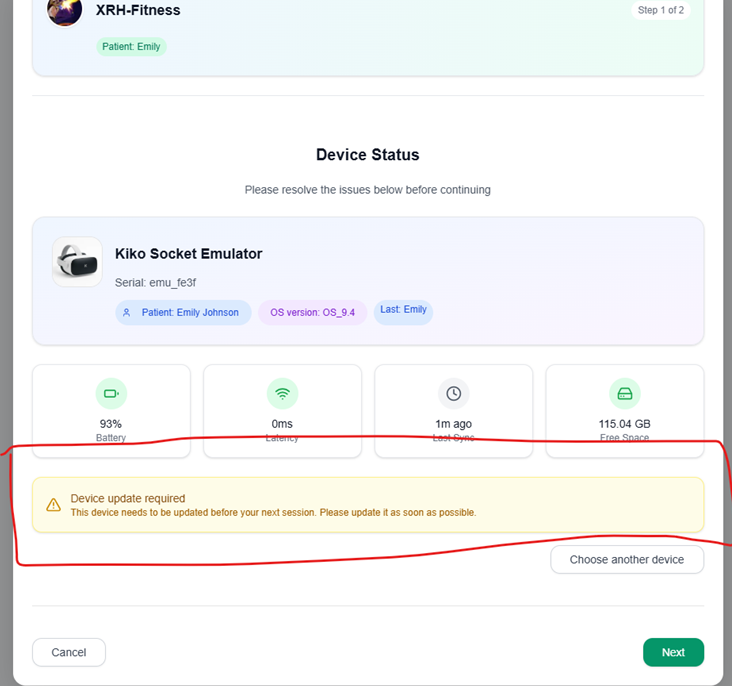Screen dimensions: 732x686
Task: Click the Next button
Action: [x=673, y=652]
